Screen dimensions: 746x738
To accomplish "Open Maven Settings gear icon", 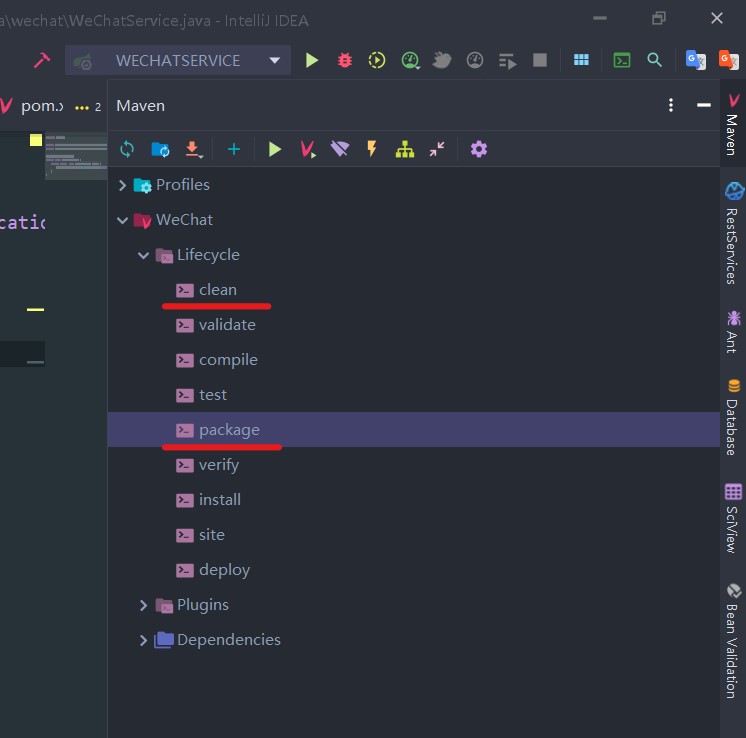I will tap(479, 149).
